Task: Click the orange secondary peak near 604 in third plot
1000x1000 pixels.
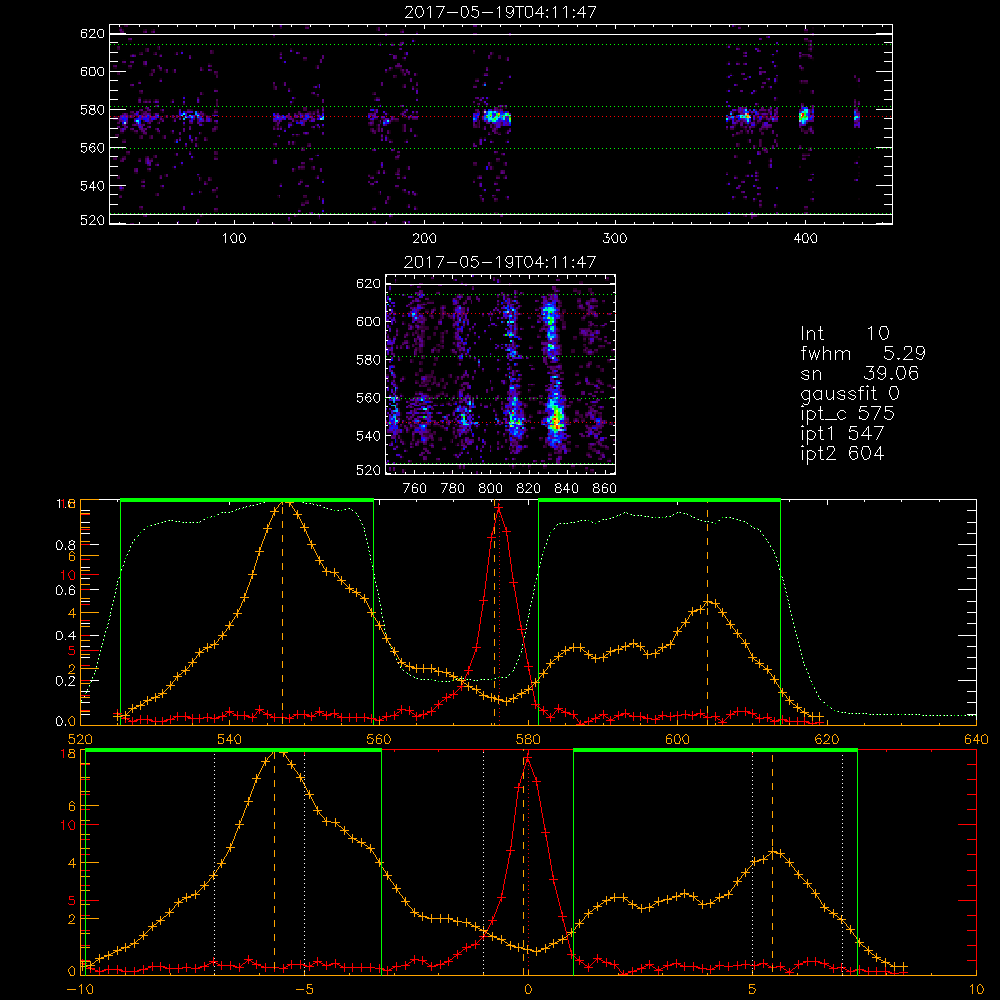Action: click(708, 601)
